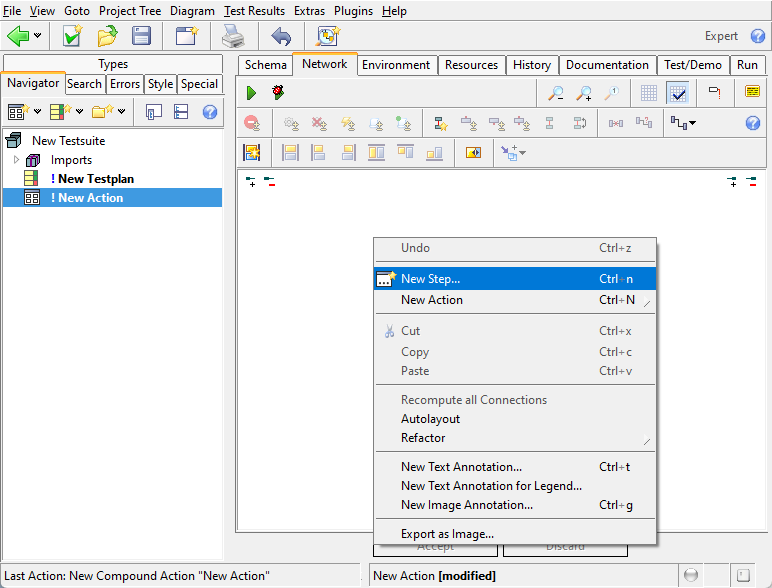
Task: Open the green back arrow dropdown
Action: (x=38, y=36)
